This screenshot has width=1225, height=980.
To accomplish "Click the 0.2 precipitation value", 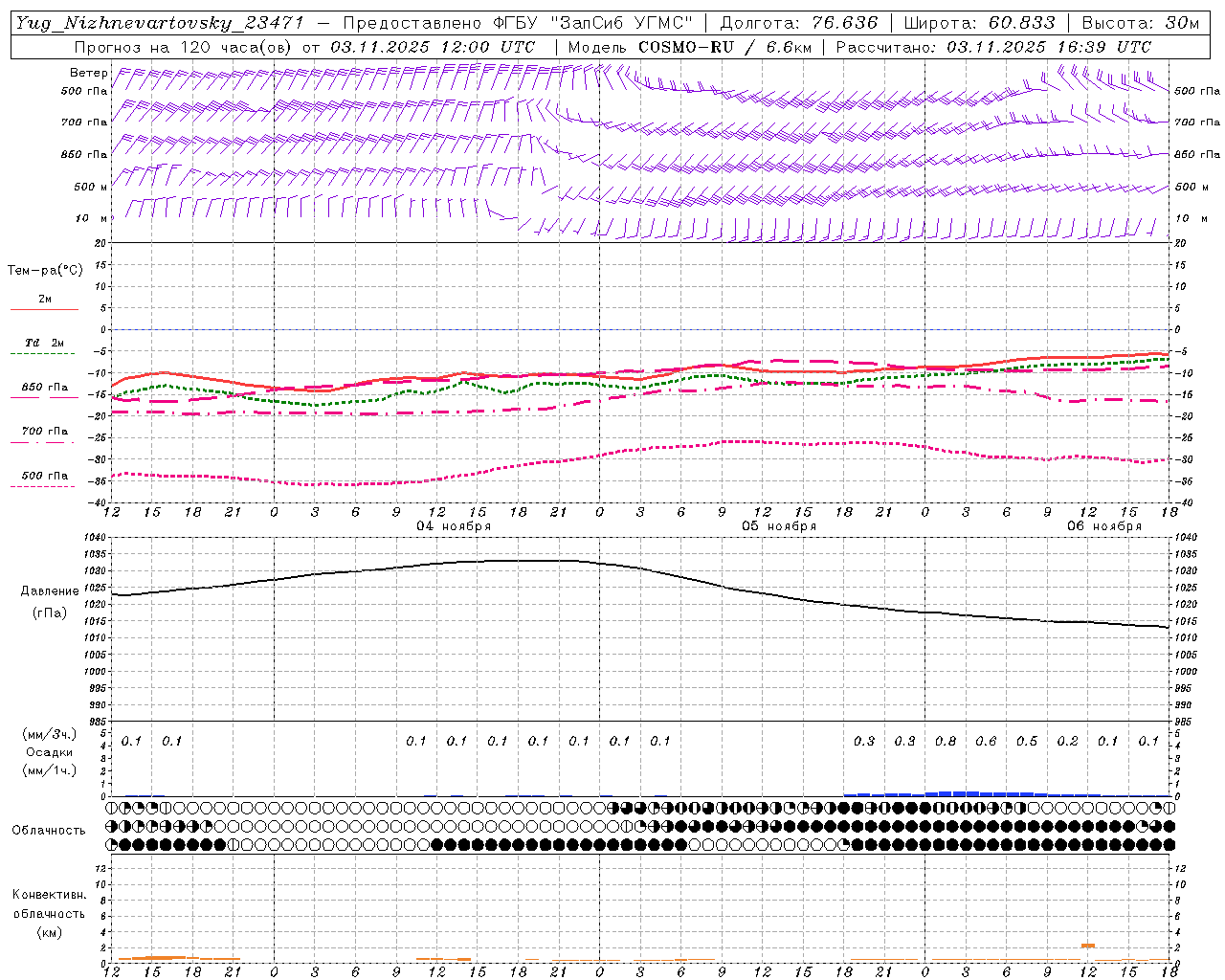I will 1067,742.
